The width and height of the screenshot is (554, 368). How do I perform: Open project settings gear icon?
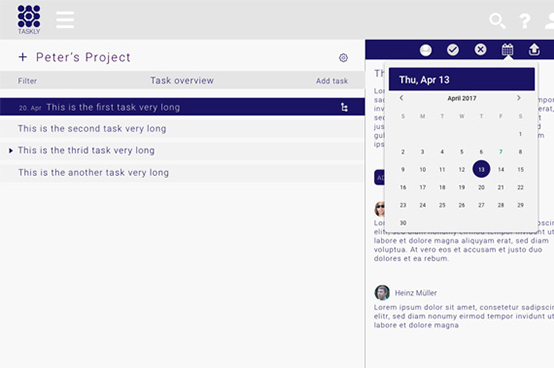[343, 58]
